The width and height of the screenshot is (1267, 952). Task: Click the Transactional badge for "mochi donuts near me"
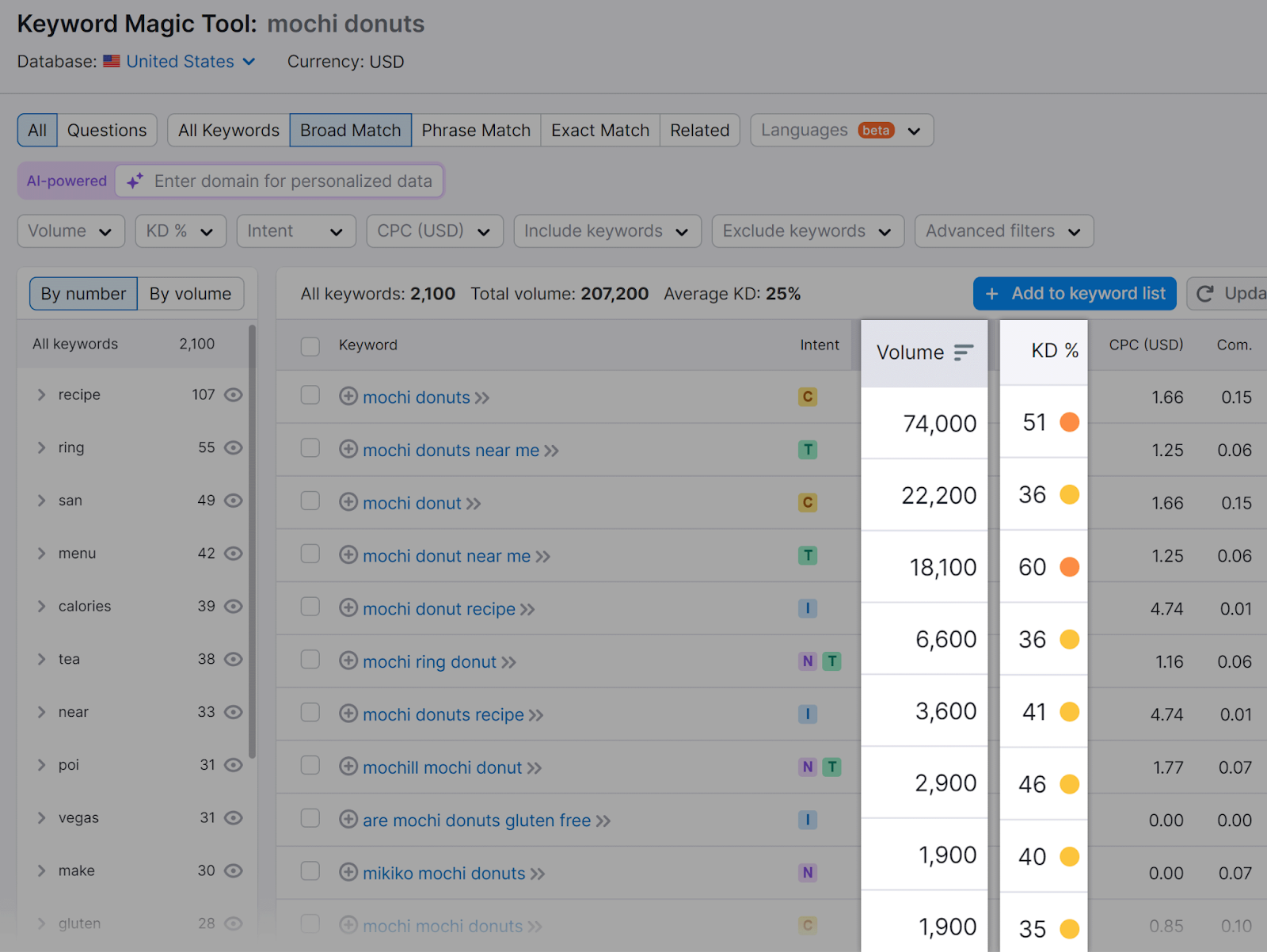(x=808, y=449)
